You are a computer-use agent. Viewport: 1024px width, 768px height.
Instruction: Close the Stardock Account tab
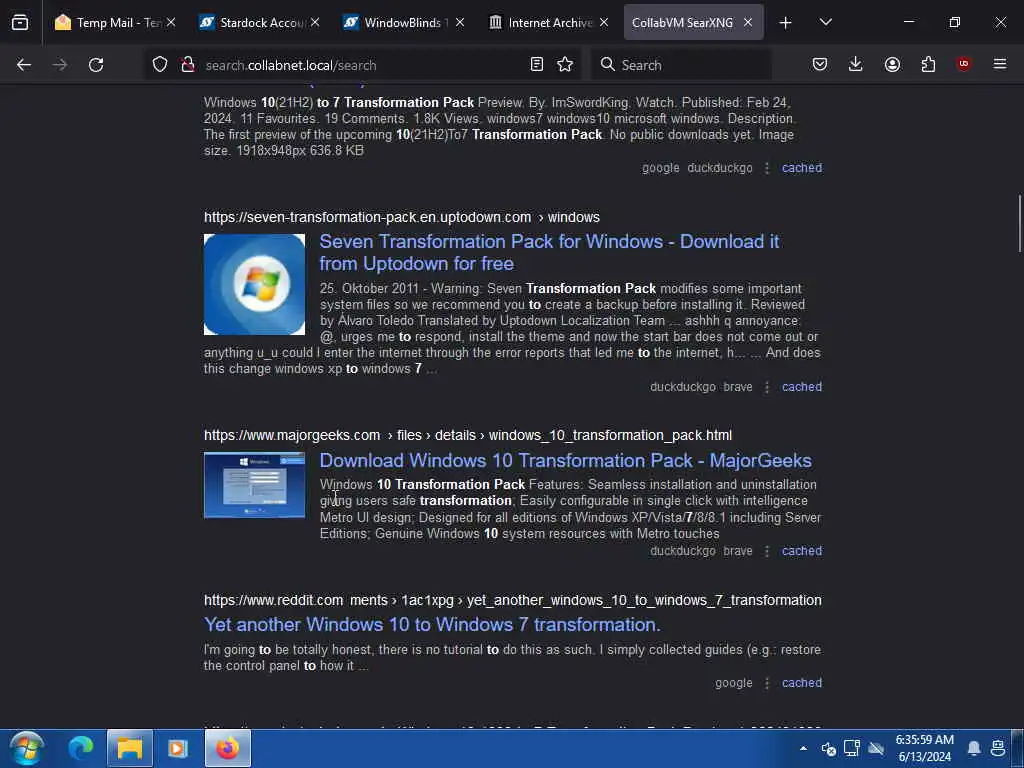(x=315, y=23)
